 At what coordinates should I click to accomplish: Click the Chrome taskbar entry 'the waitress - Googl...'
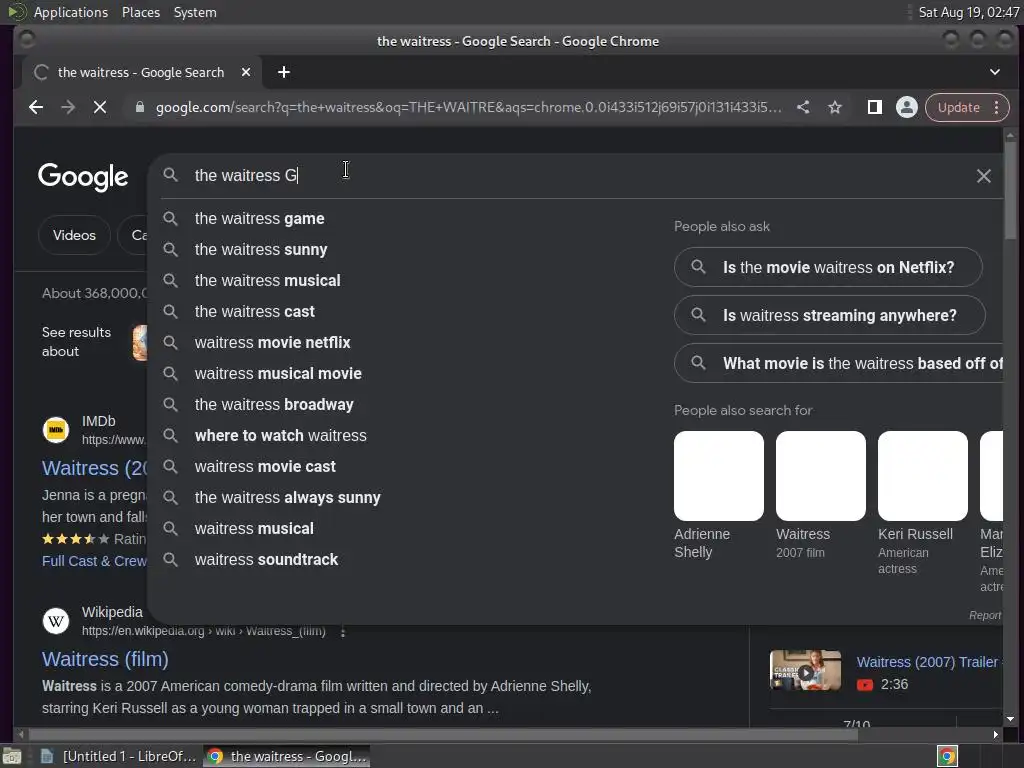pos(287,756)
